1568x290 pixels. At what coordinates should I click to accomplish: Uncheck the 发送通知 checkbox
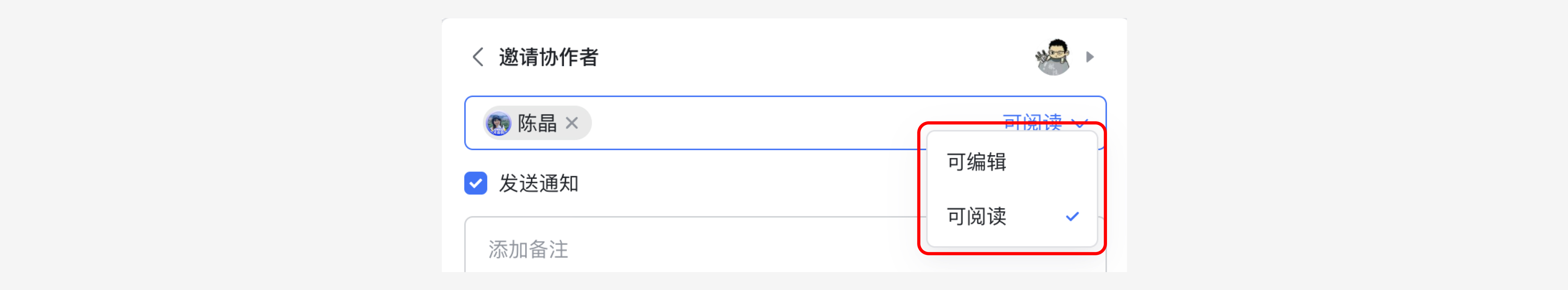[x=475, y=183]
